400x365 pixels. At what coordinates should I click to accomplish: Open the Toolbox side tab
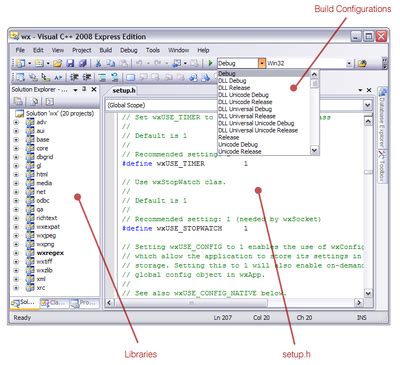[x=382, y=166]
